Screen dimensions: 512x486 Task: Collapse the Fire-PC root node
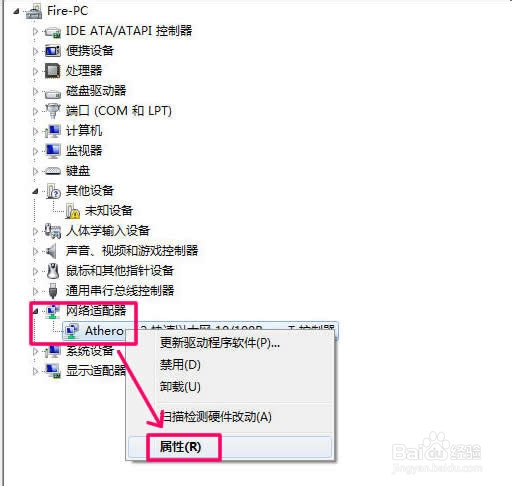coord(16,11)
